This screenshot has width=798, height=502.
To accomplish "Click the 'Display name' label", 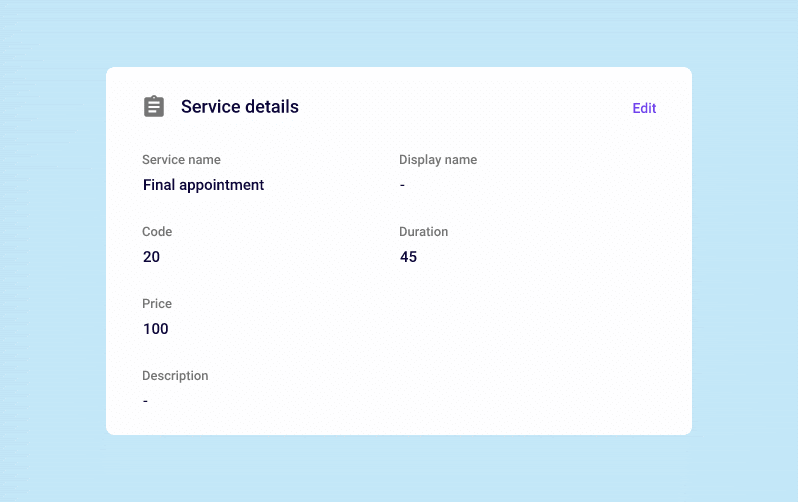I will 438,160.
